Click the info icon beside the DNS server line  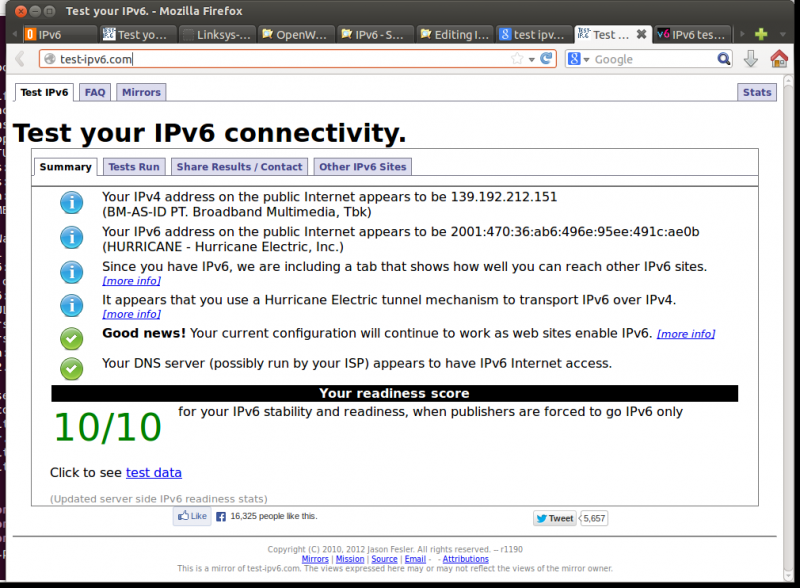[71, 369]
